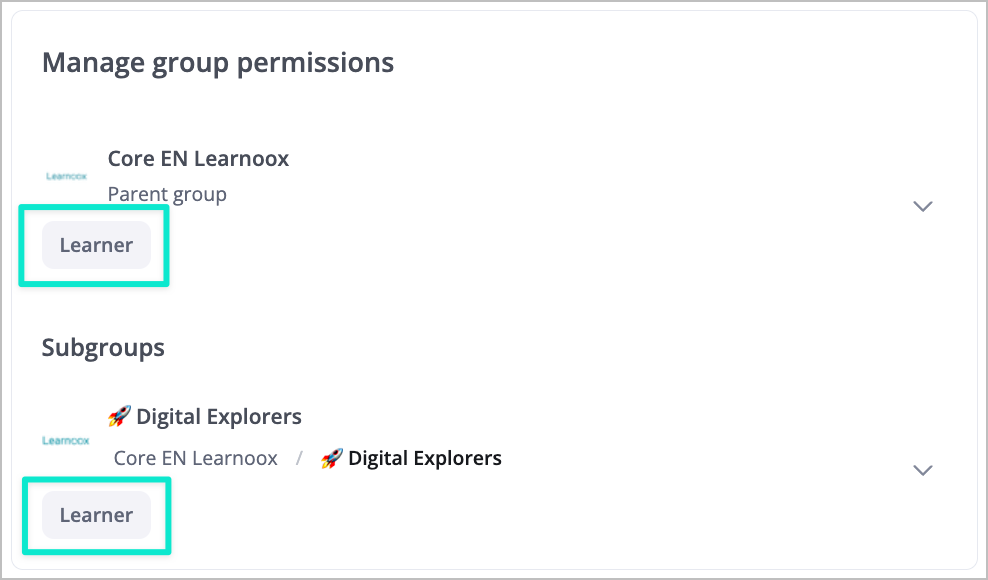Select the bold Digital Explorers subgroup heading
Screen dimensions: 988x580
pos(218,416)
